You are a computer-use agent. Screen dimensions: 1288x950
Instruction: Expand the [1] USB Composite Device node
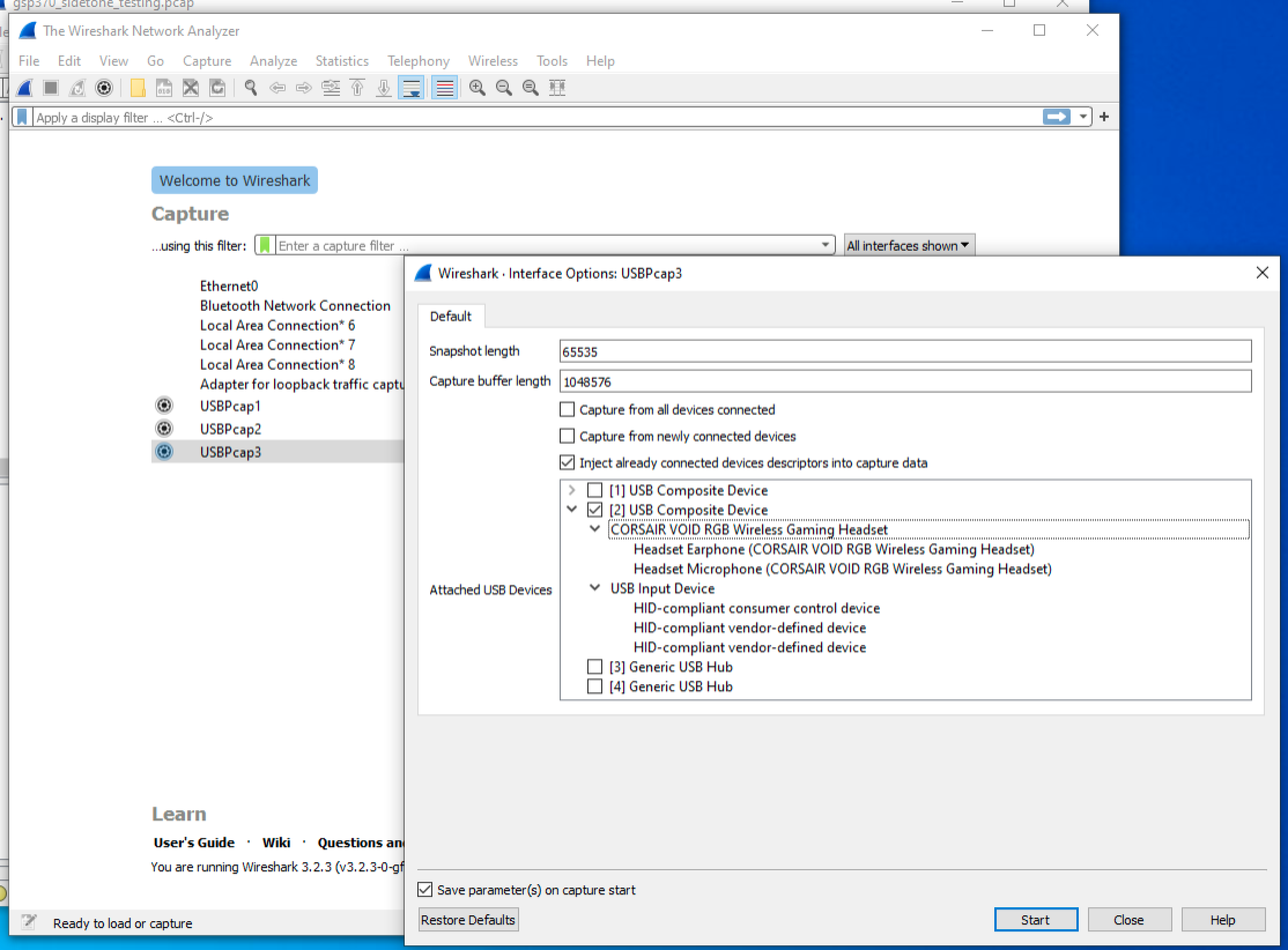pos(572,490)
